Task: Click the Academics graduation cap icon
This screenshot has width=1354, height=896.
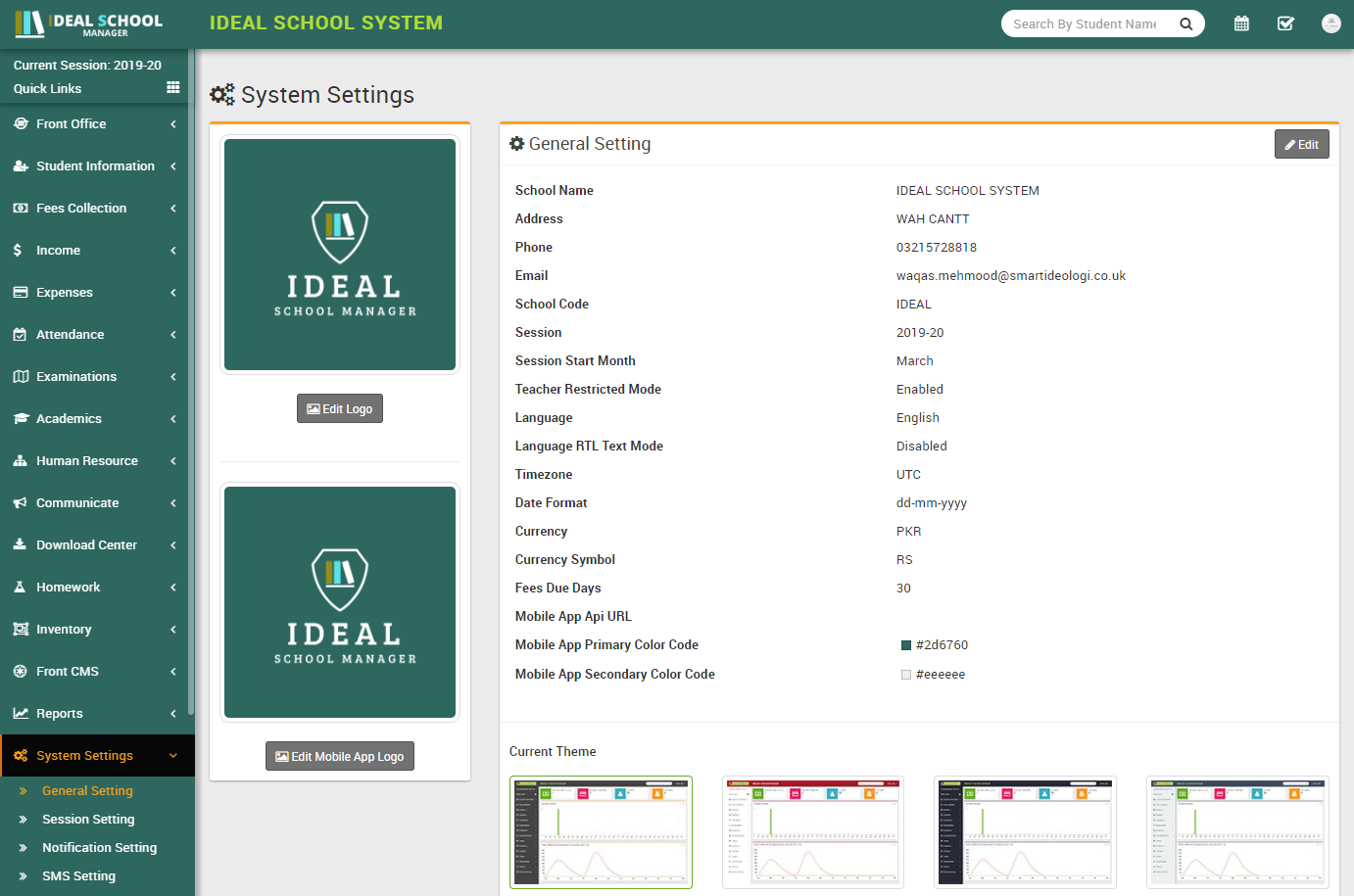Action: click(x=21, y=418)
